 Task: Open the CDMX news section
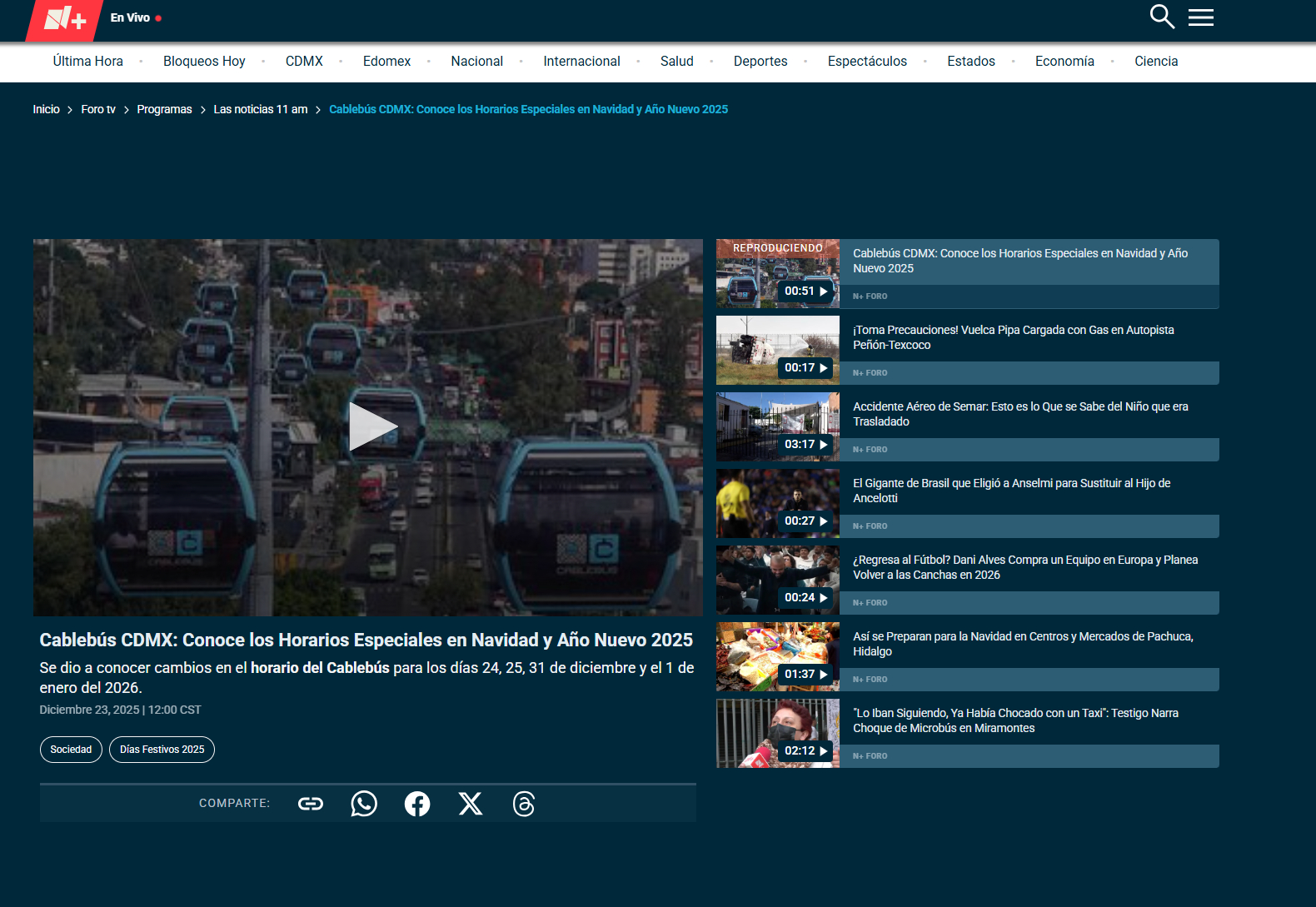[x=304, y=62]
